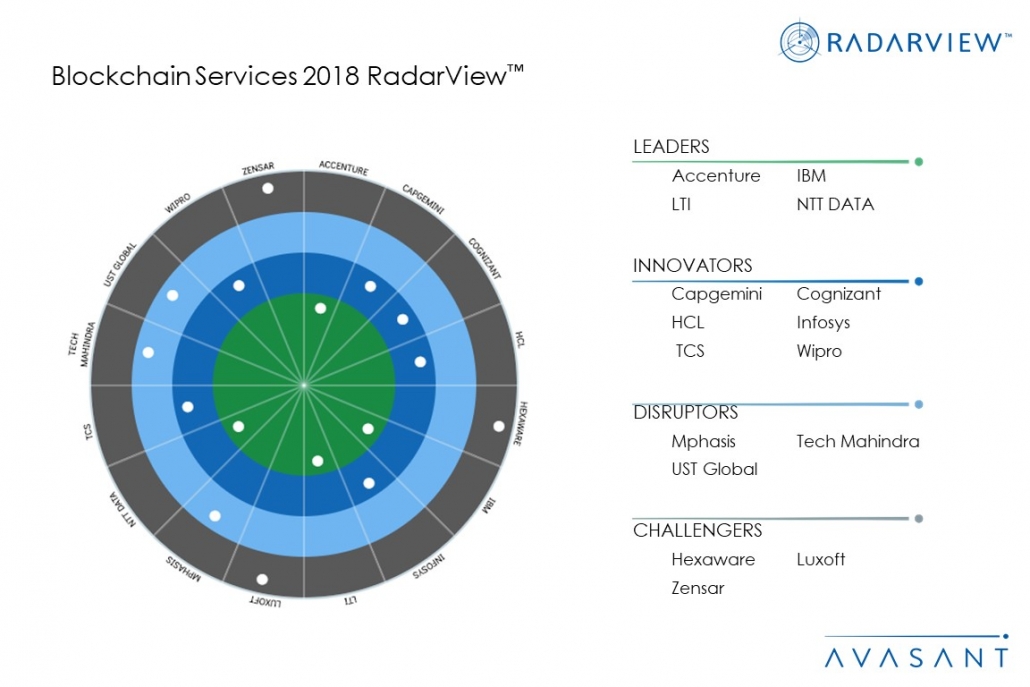
Task: Click the center point of the radar chart
Action: coord(304,384)
